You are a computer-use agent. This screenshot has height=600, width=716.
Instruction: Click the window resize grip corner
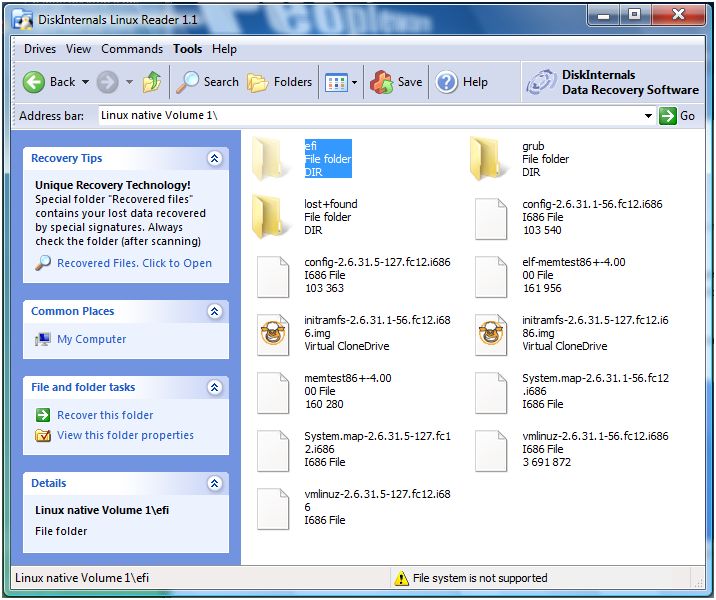tap(699, 583)
